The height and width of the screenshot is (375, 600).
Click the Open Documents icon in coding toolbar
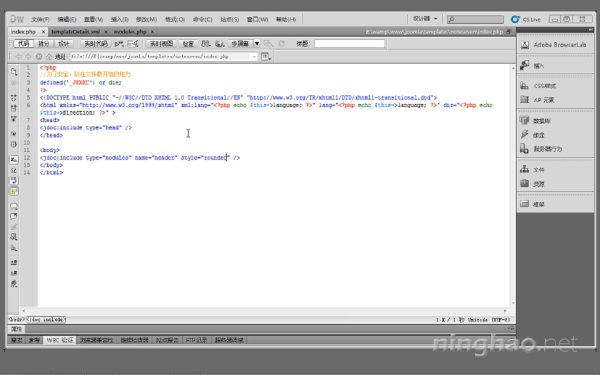(14, 72)
